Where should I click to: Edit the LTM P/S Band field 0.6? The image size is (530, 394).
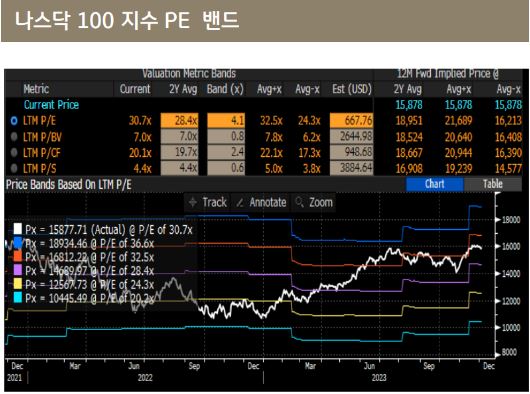(226, 168)
